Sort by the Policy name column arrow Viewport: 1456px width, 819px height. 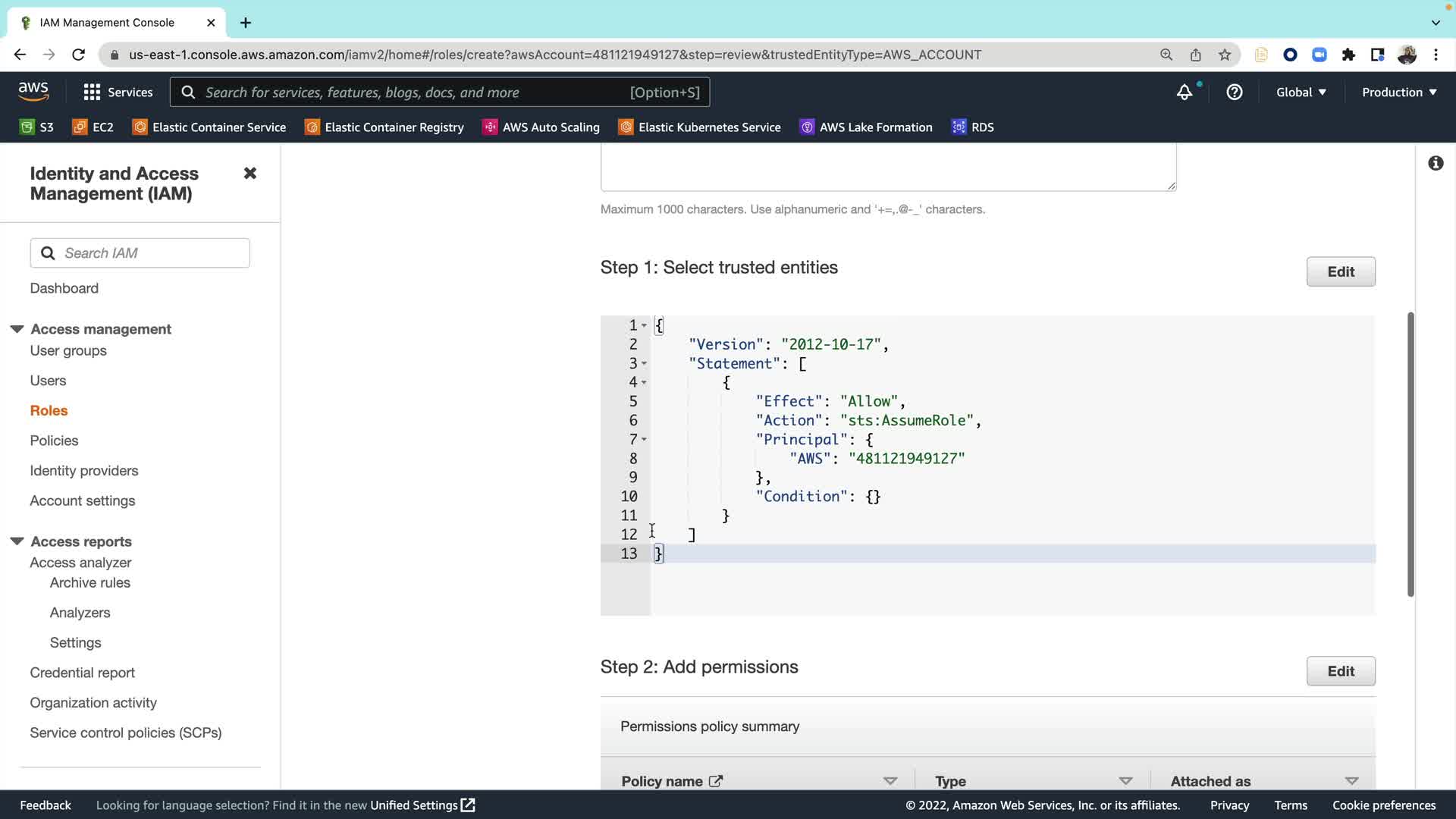[x=890, y=781]
